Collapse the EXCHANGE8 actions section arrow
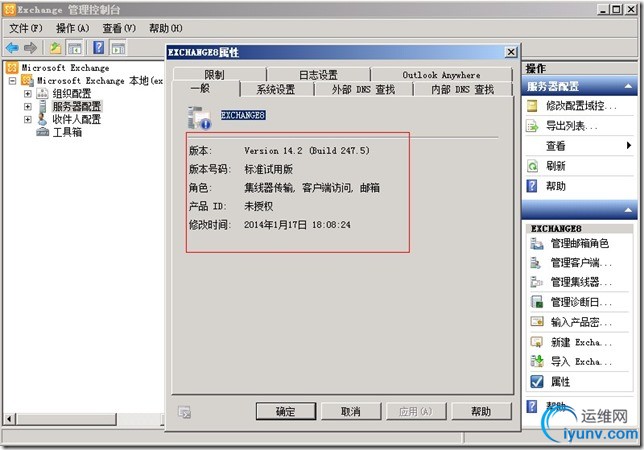This screenshot has height=450, width=644. click(x=628, y=210)
